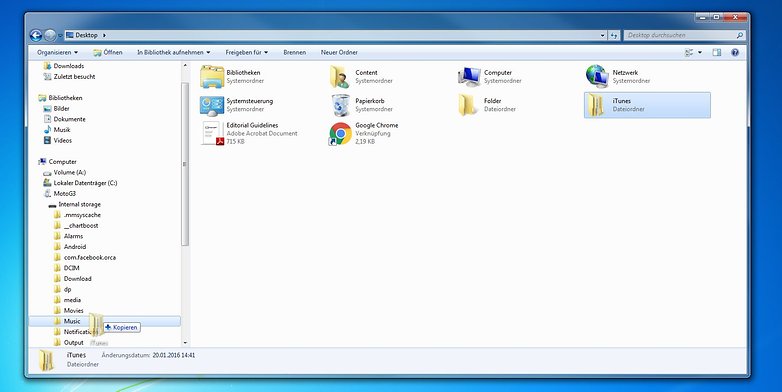
Task: Open recent pages dropdown next to Forward
Action: (60, 35)
